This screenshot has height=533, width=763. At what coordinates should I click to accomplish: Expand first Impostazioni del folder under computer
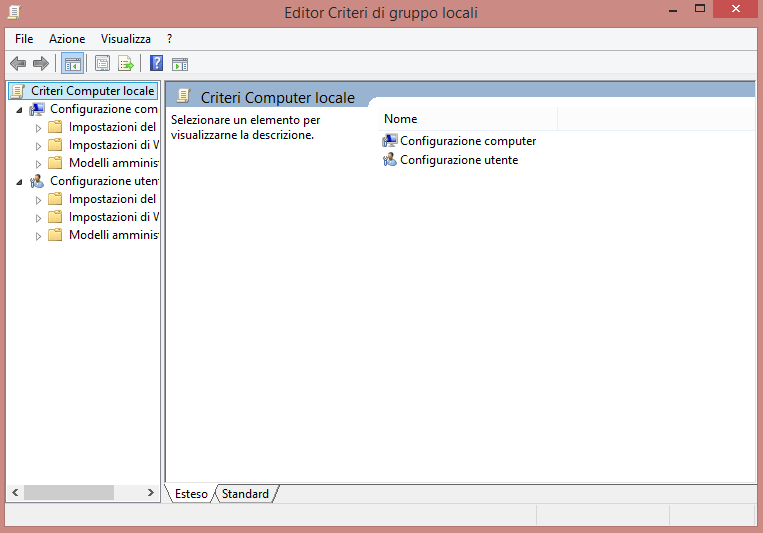pyautogui.click(x=38, y=128)
